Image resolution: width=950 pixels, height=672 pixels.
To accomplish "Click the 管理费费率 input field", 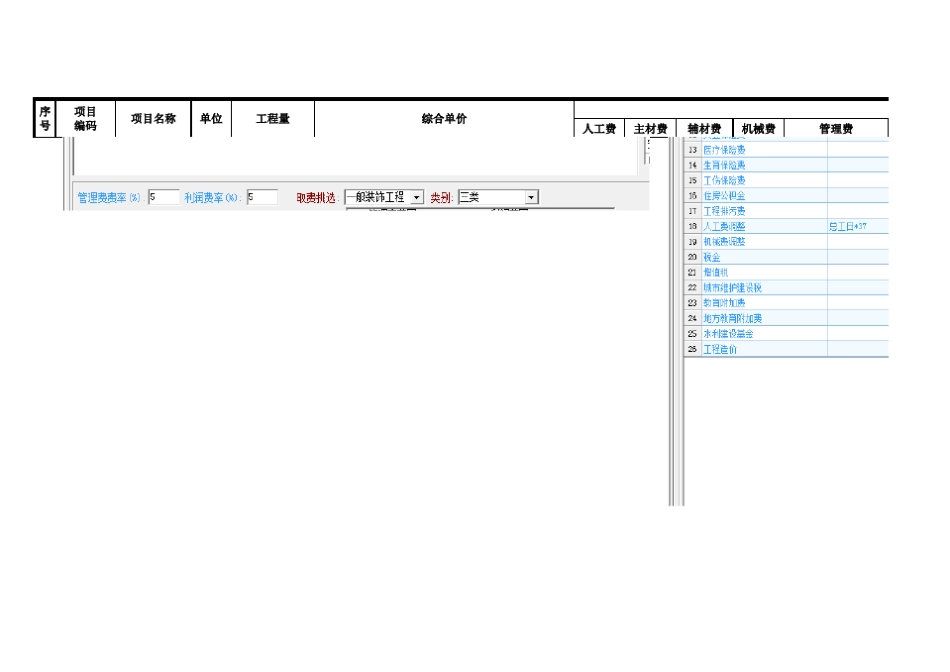I will coord(164,197).
